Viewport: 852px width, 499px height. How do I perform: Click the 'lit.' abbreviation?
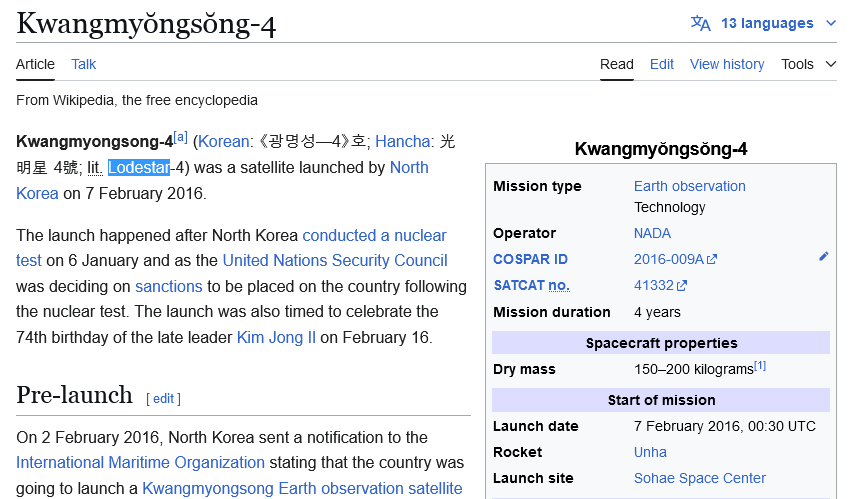tap(95, 167)
